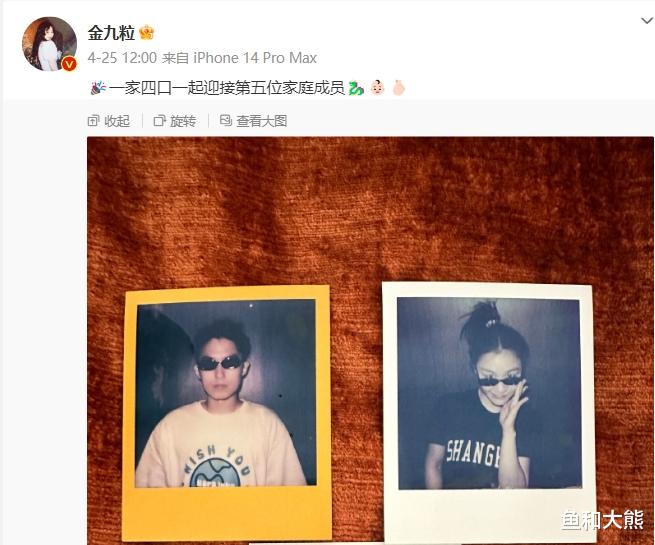655x545 pixels.
Task: Expand the post options chevron
Action: (647, 20)
